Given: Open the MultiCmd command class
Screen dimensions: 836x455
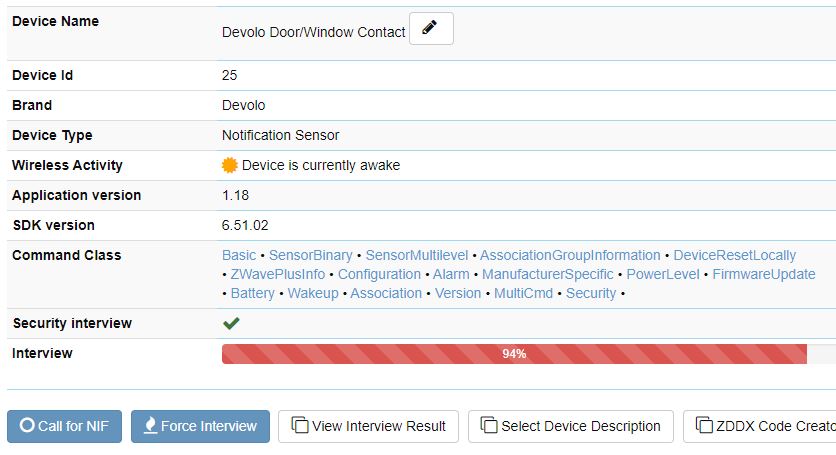Looking at the screenshot, I should pos(523,293).
